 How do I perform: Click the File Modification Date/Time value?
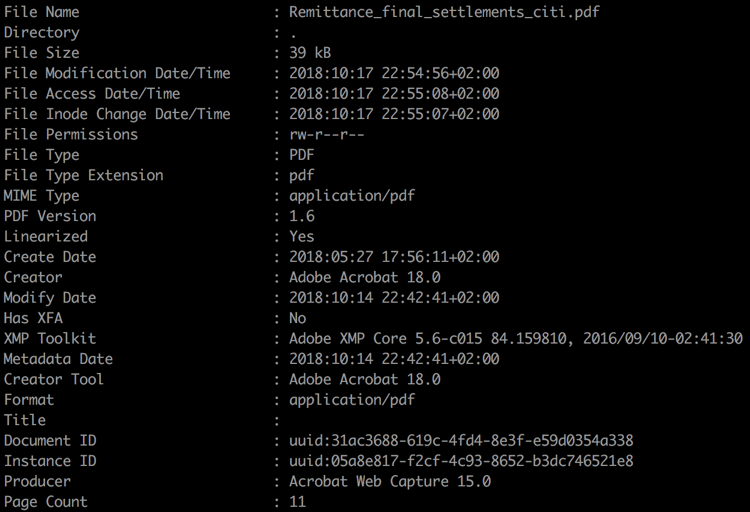pyautogui.click(x=394, y=73)
